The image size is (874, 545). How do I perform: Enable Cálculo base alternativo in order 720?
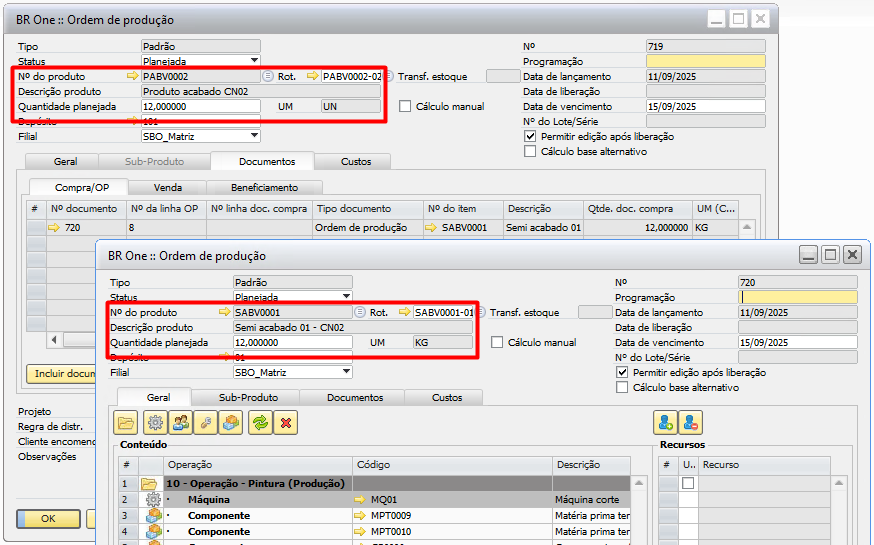click(622, 387)
